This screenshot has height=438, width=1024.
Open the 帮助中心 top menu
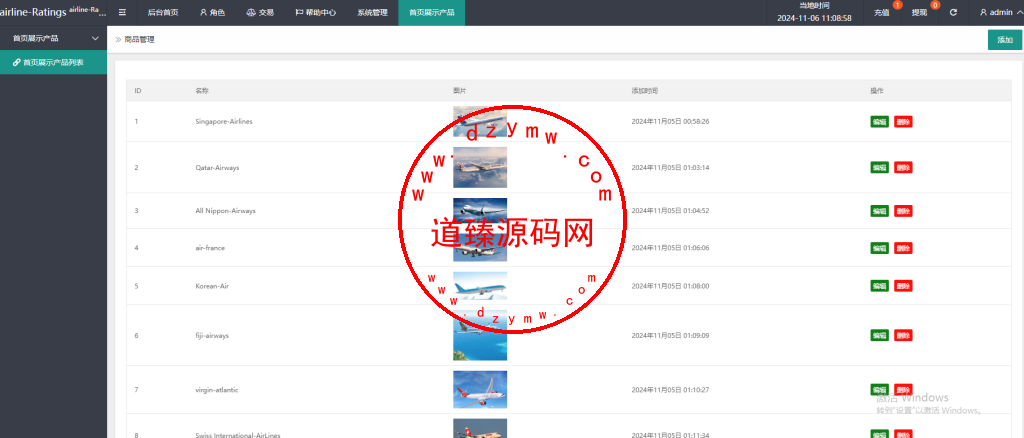(x=315, y=12)
